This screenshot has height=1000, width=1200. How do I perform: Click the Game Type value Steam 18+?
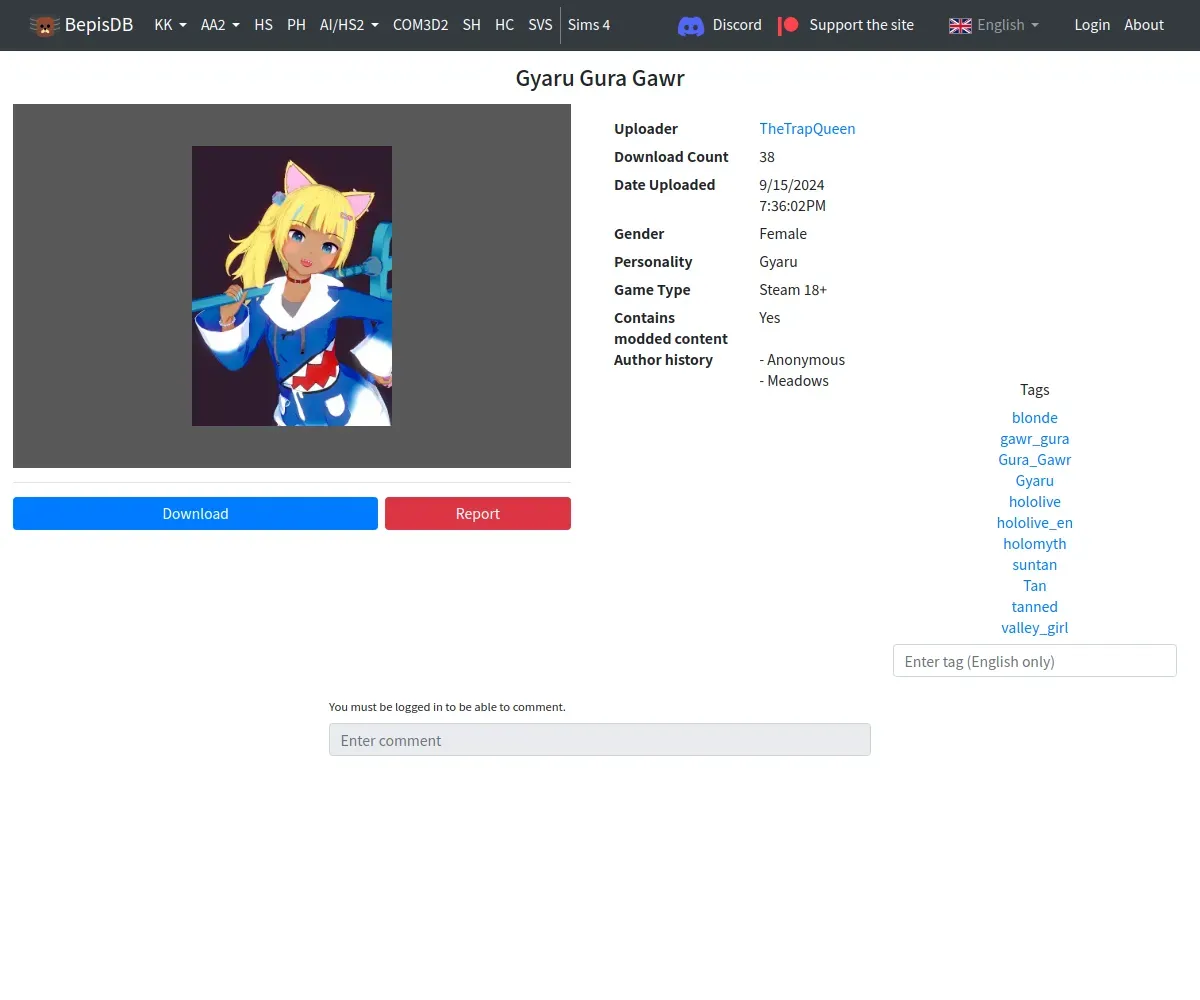coord(793,289)
